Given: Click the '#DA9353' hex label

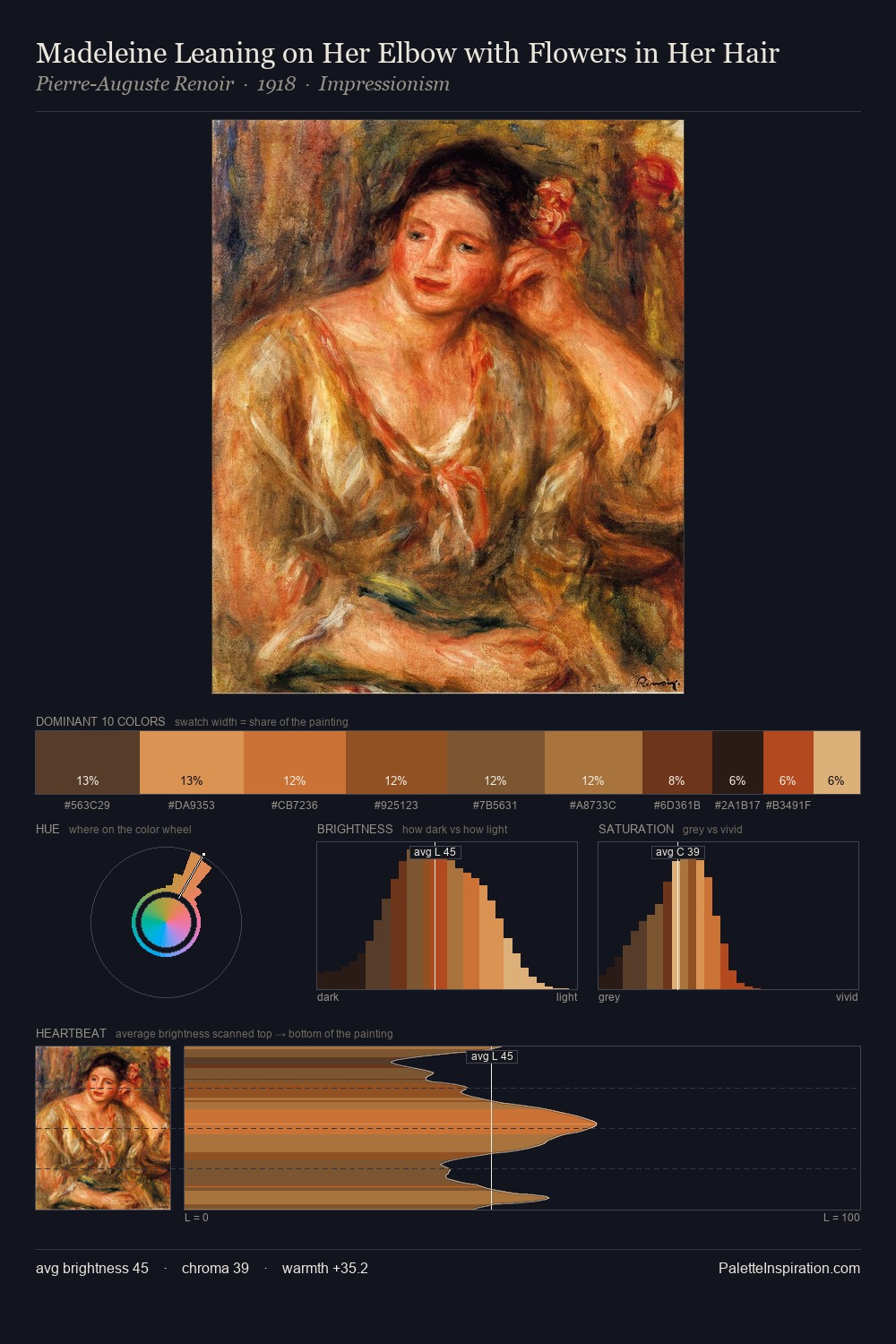Looking at the screenshot, I should 191,806.
